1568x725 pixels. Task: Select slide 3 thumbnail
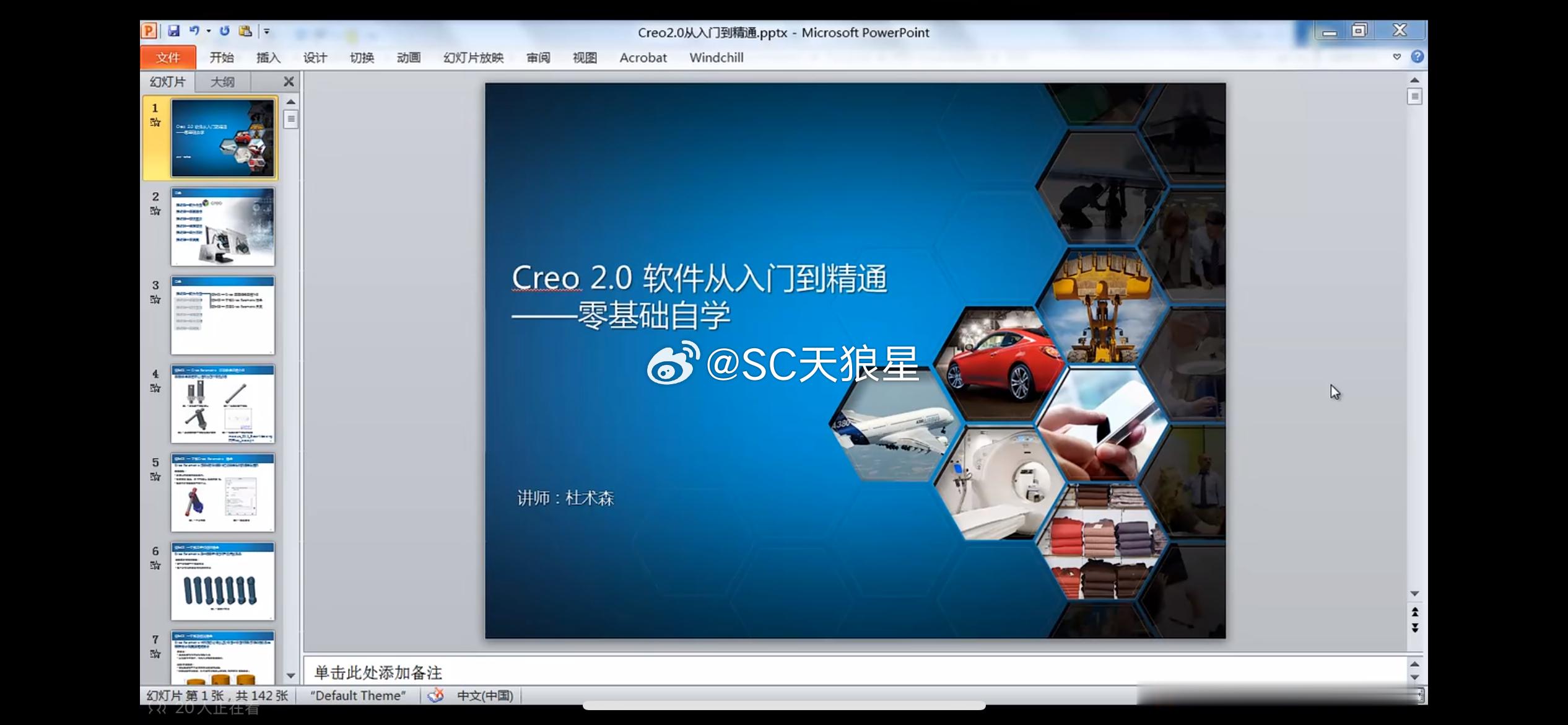point(222,315)
